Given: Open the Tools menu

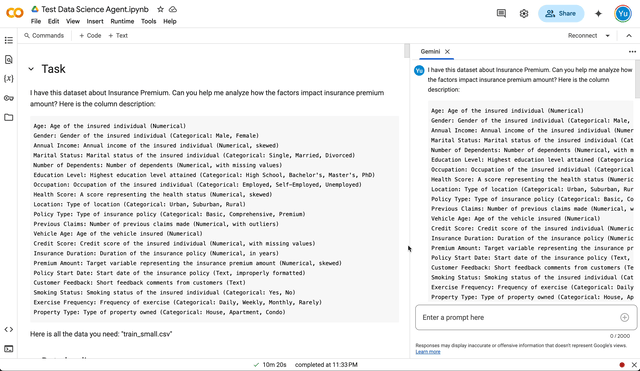Looking at the screenshot, I should point(149,21).
